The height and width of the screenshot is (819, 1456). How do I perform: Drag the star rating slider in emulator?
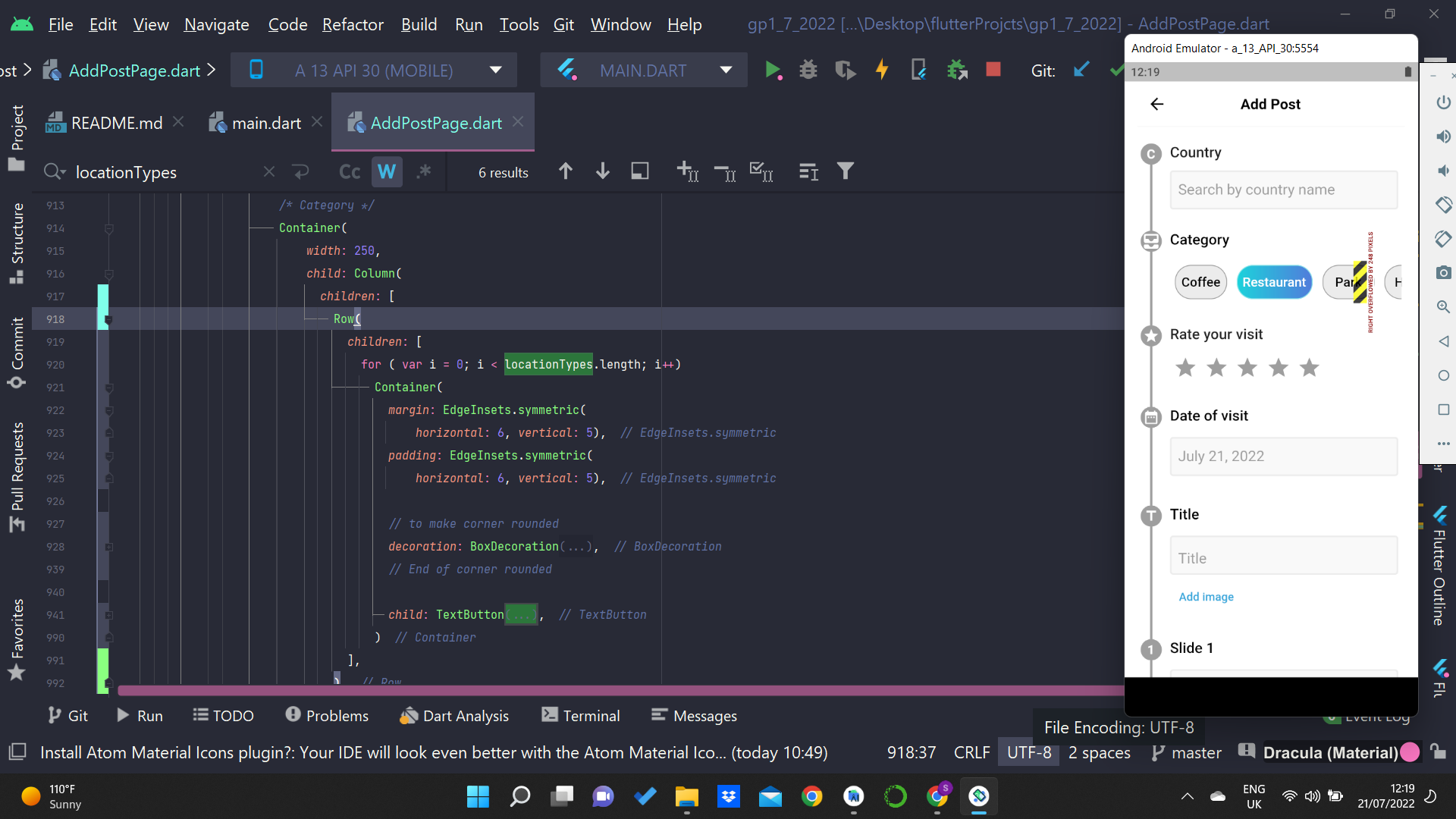1248,367
